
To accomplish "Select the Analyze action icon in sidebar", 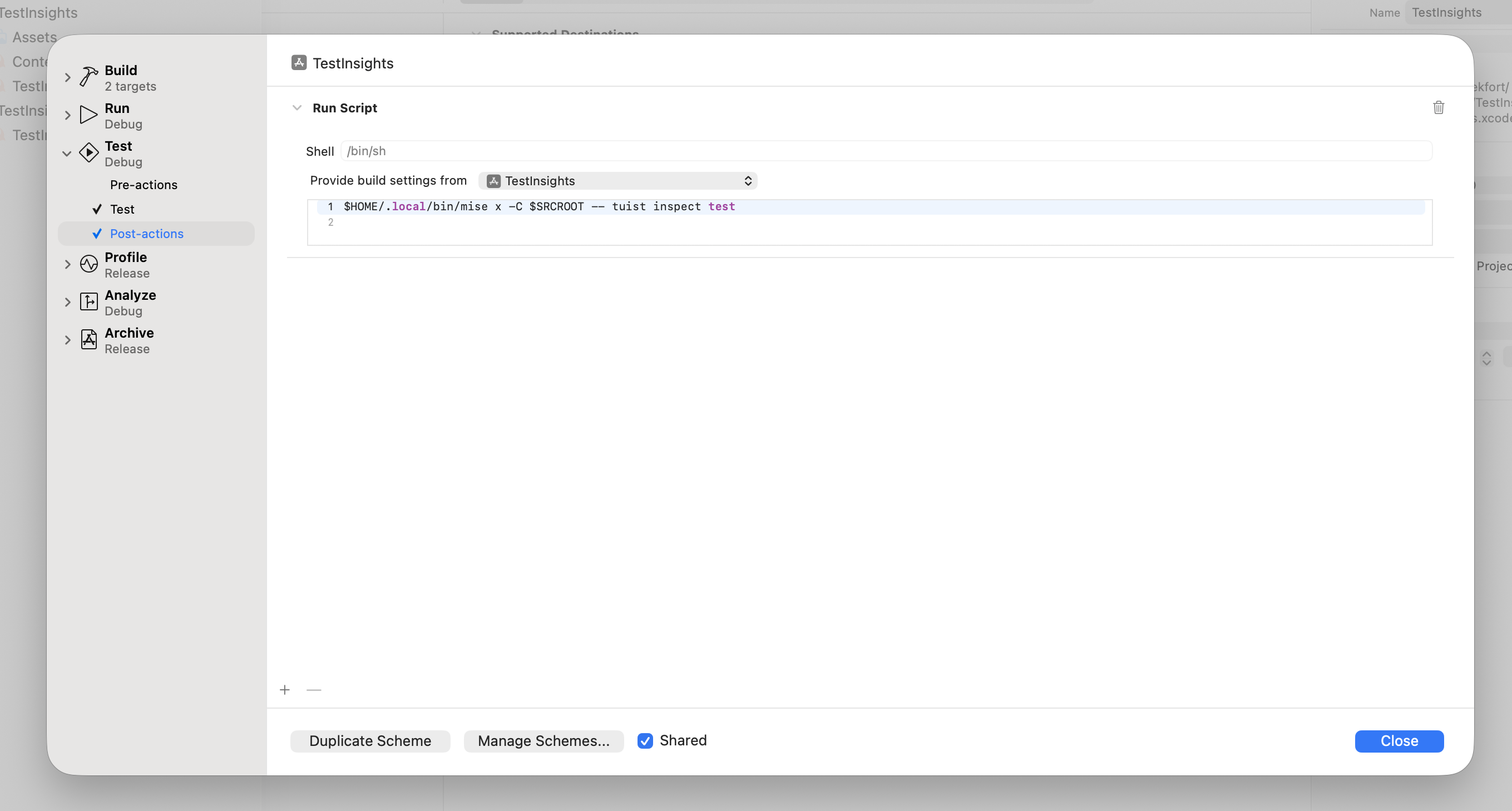I will tap(88, 302).
